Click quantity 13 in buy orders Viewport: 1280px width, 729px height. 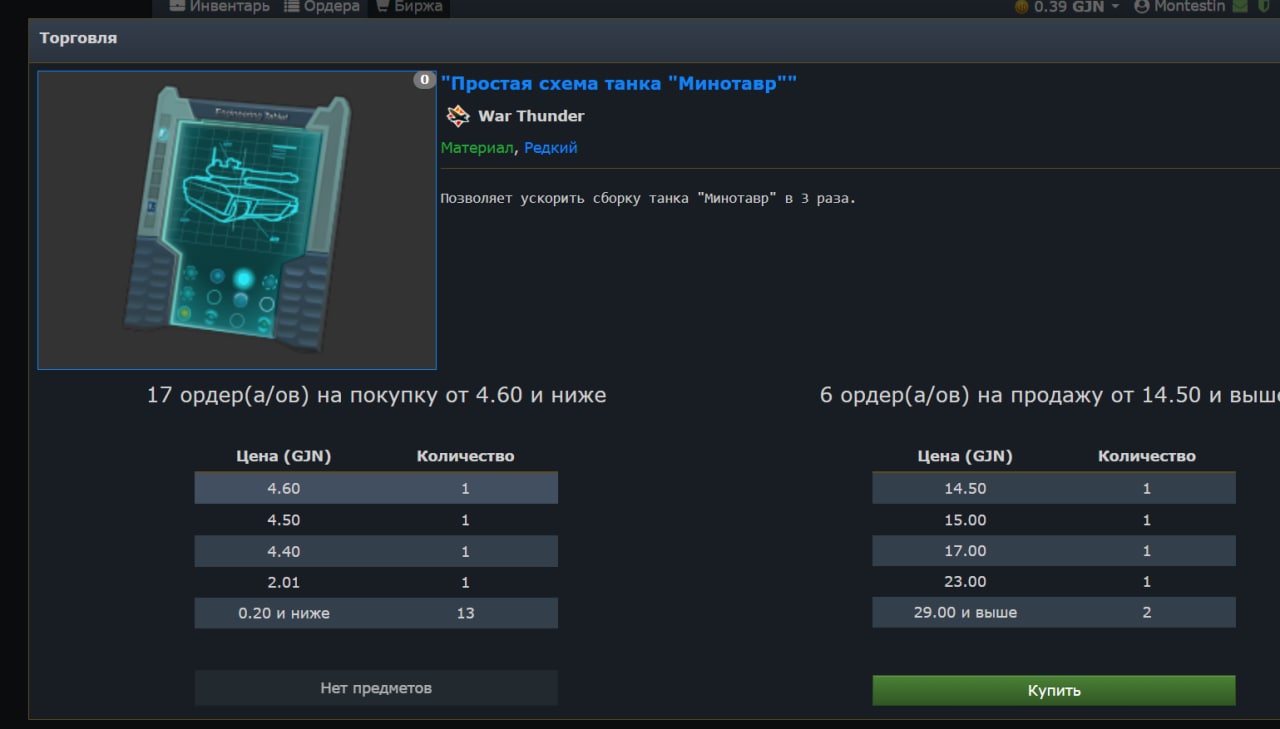point(465,613)
